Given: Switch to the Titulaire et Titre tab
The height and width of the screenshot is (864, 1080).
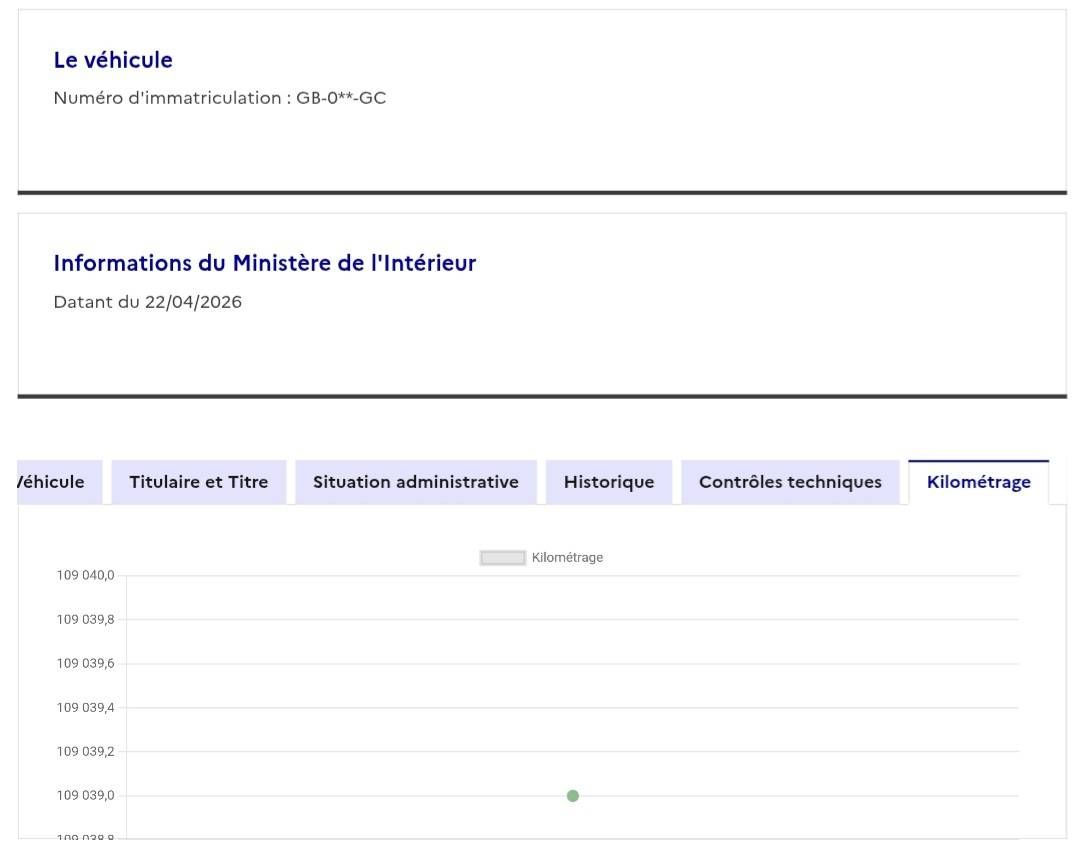Looking at the screenshot, I should [198, 482].
